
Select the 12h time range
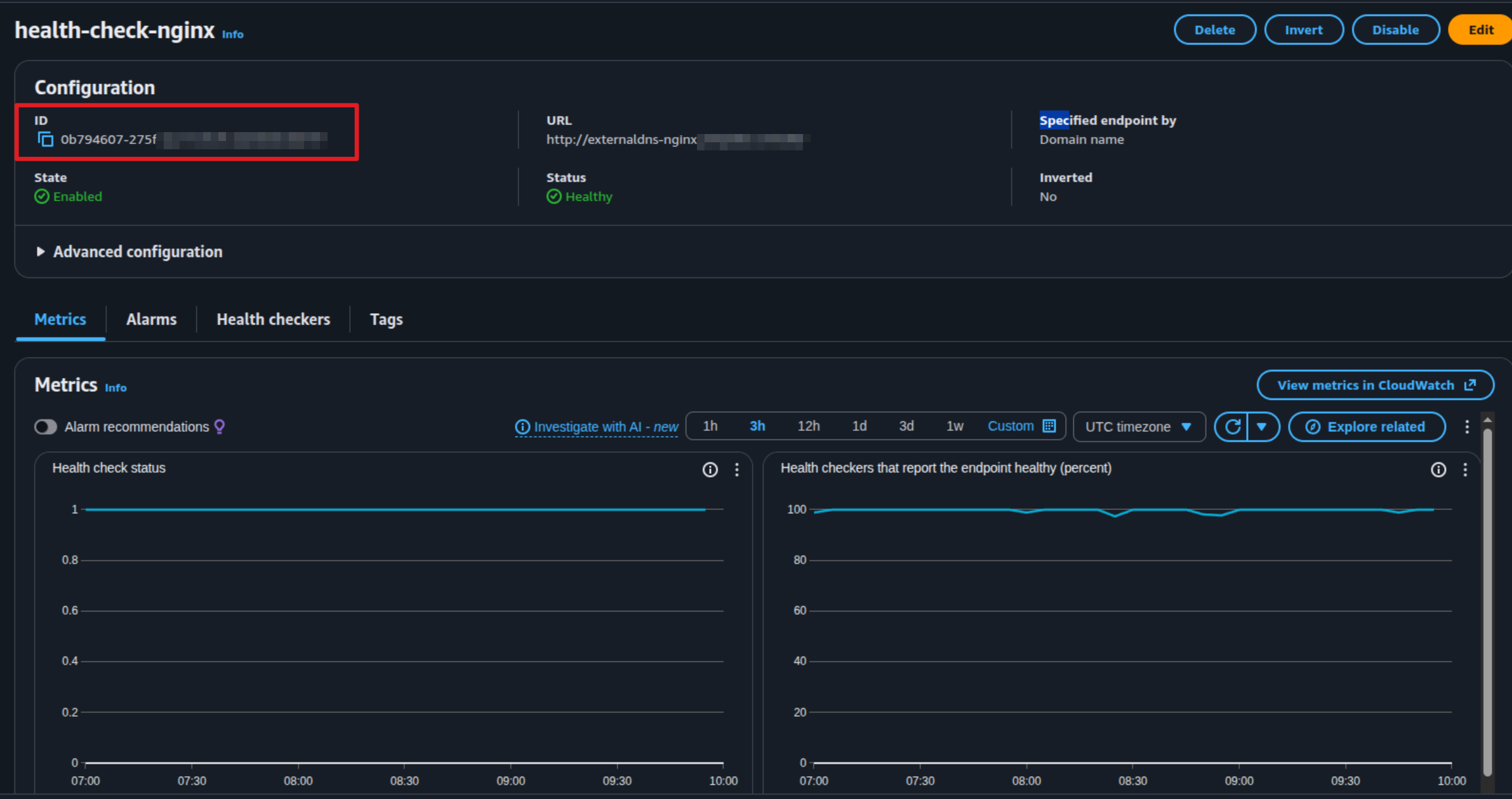pyautogui.click(x=808, y=426)
